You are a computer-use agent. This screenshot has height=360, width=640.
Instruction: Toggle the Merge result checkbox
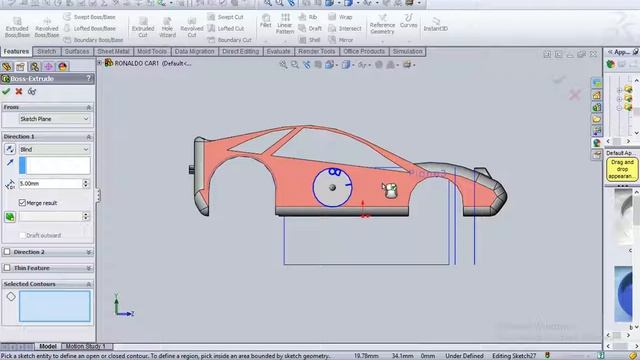tap(22, 202)
